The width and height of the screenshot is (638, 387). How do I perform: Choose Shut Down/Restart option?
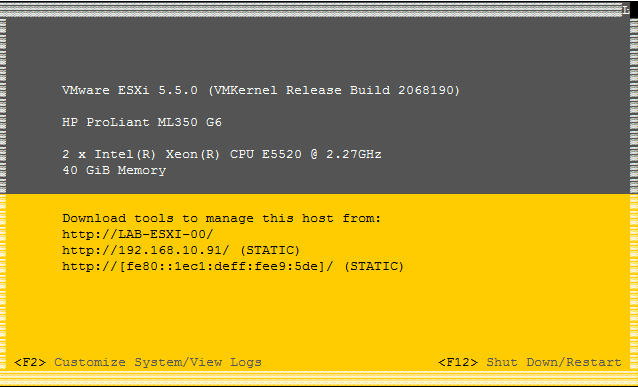[x=554, y=362]
